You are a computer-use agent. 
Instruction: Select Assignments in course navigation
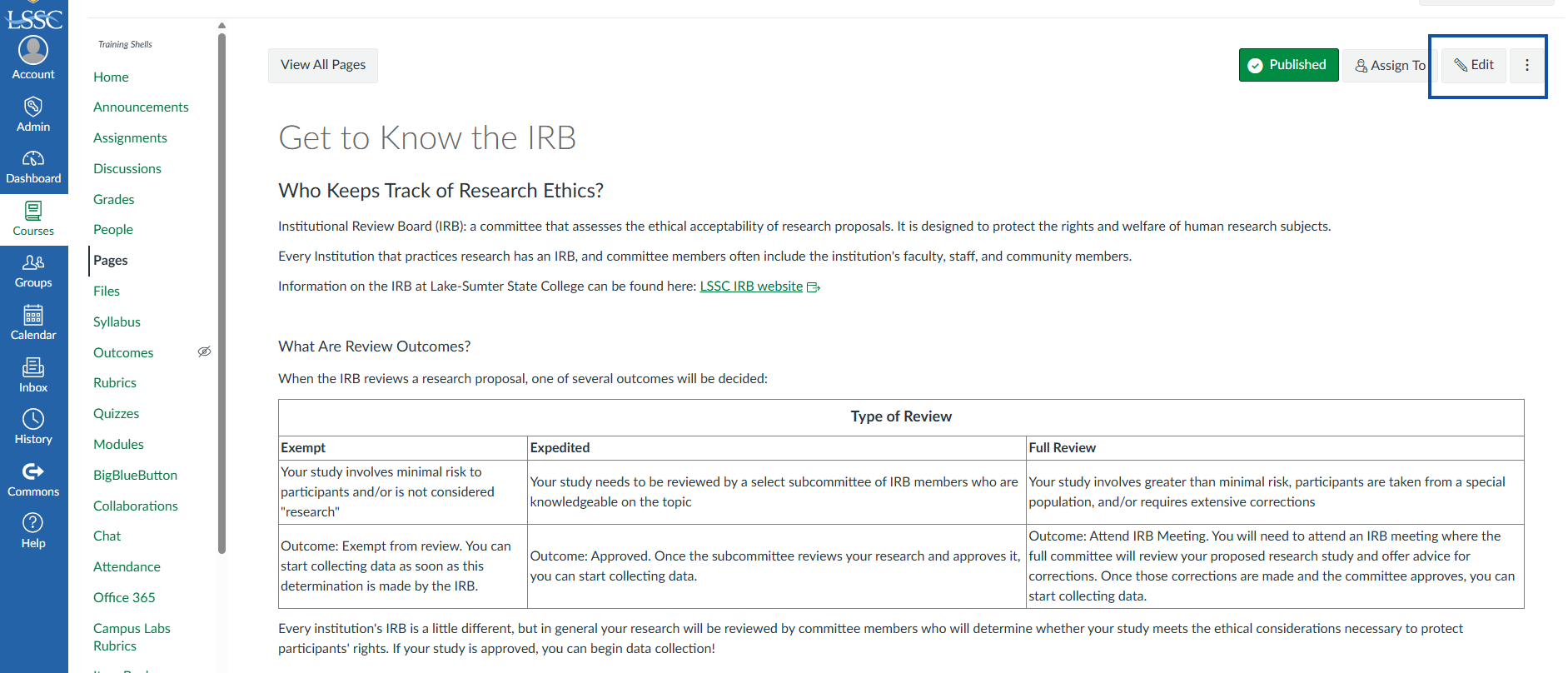coord(130,137)
